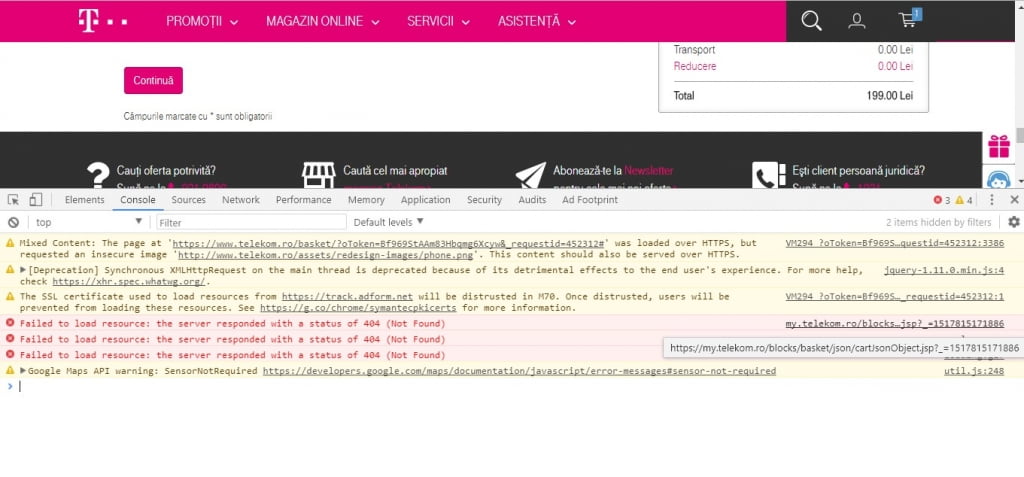Open the jquery-1.11.0.min.js:4 source link
The image size is (1024, 477).
[944, 270]
